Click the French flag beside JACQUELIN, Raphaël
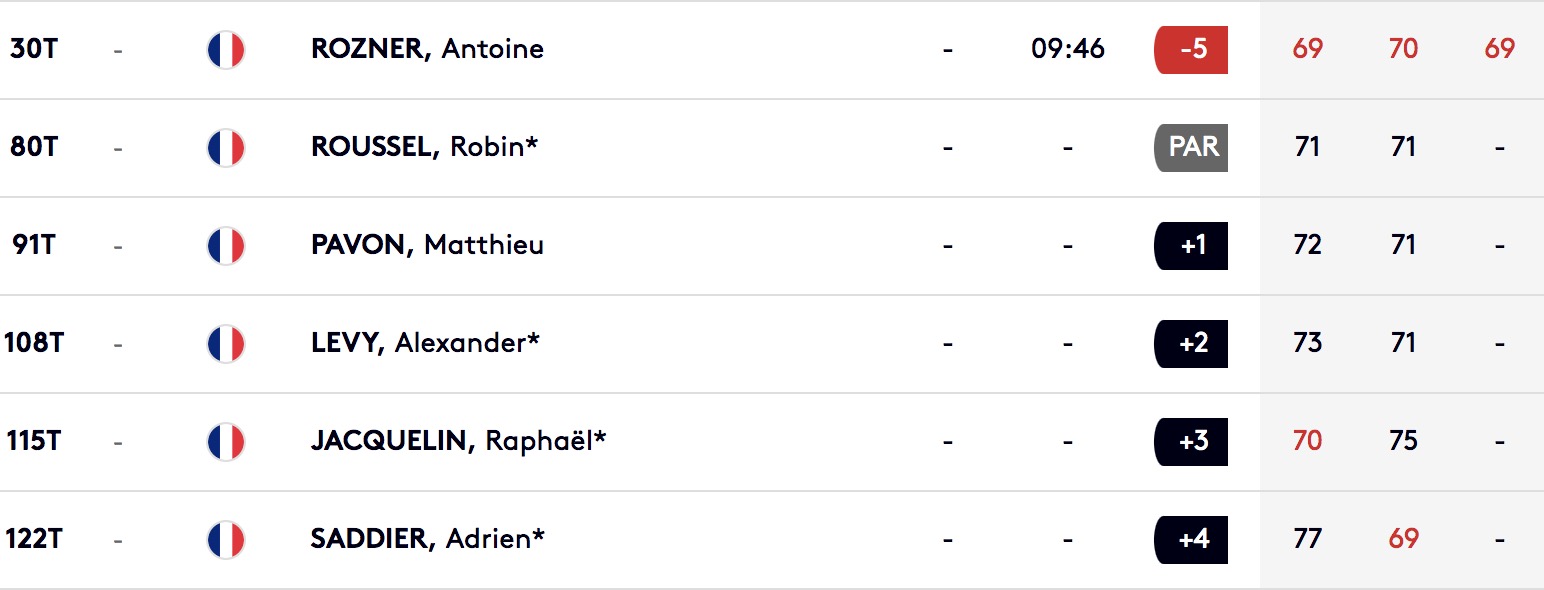 pyautogui.click(x=226, y=441)
